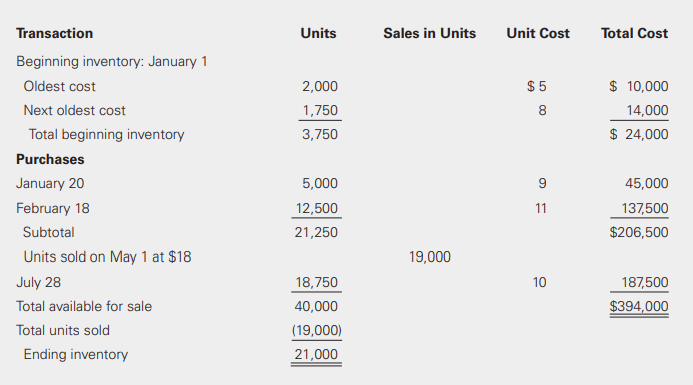Click the 19,000 sales in units value
693x385 pixels.
point(430,257)
